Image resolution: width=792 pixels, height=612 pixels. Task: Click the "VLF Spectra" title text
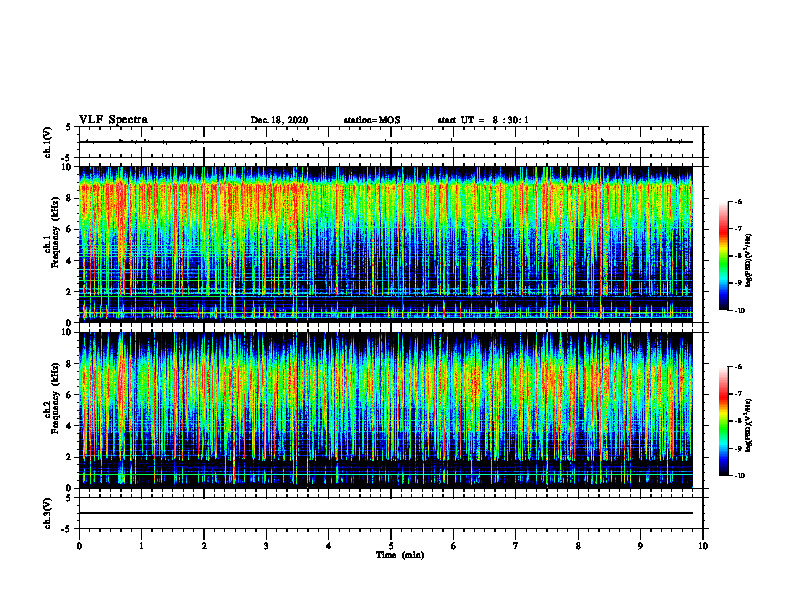click(113, 120)
